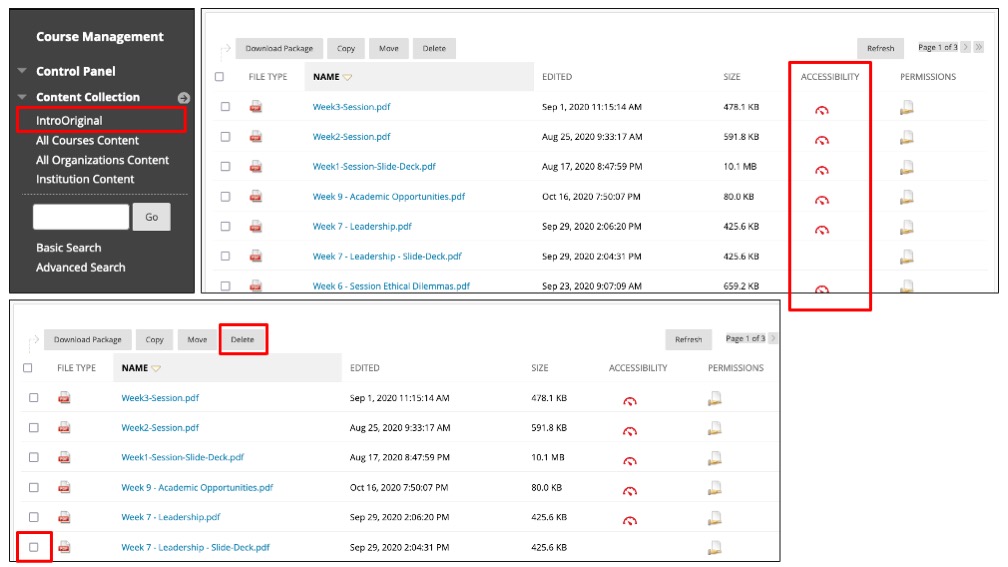Click PDF icon for Week2-Session.pdf in top list
Image resolution: width=1008 pixels, height=567 pixels.
coord(256,136)
